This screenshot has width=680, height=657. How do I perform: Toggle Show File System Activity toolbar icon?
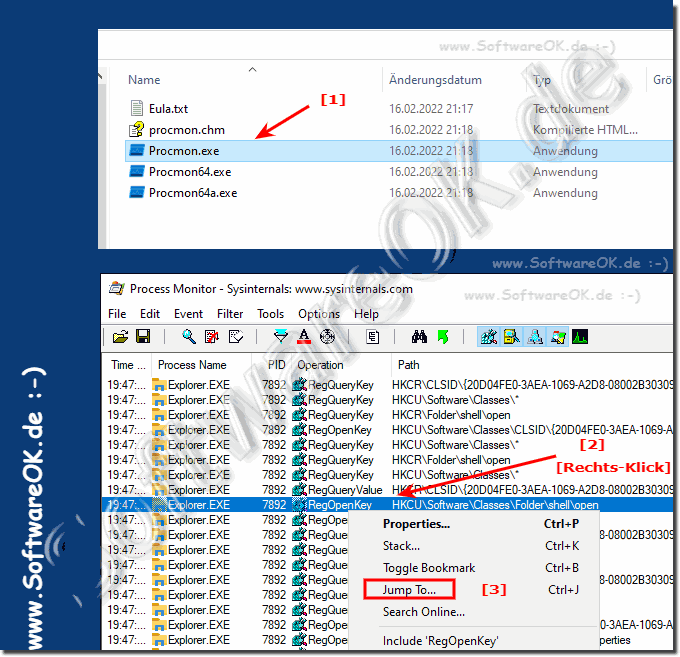tap(512, 337)
